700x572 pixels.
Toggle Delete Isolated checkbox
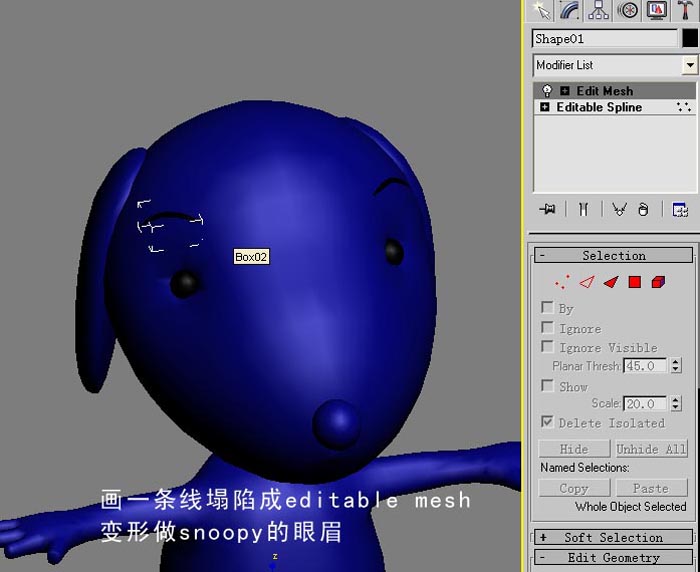click(547, 422)
